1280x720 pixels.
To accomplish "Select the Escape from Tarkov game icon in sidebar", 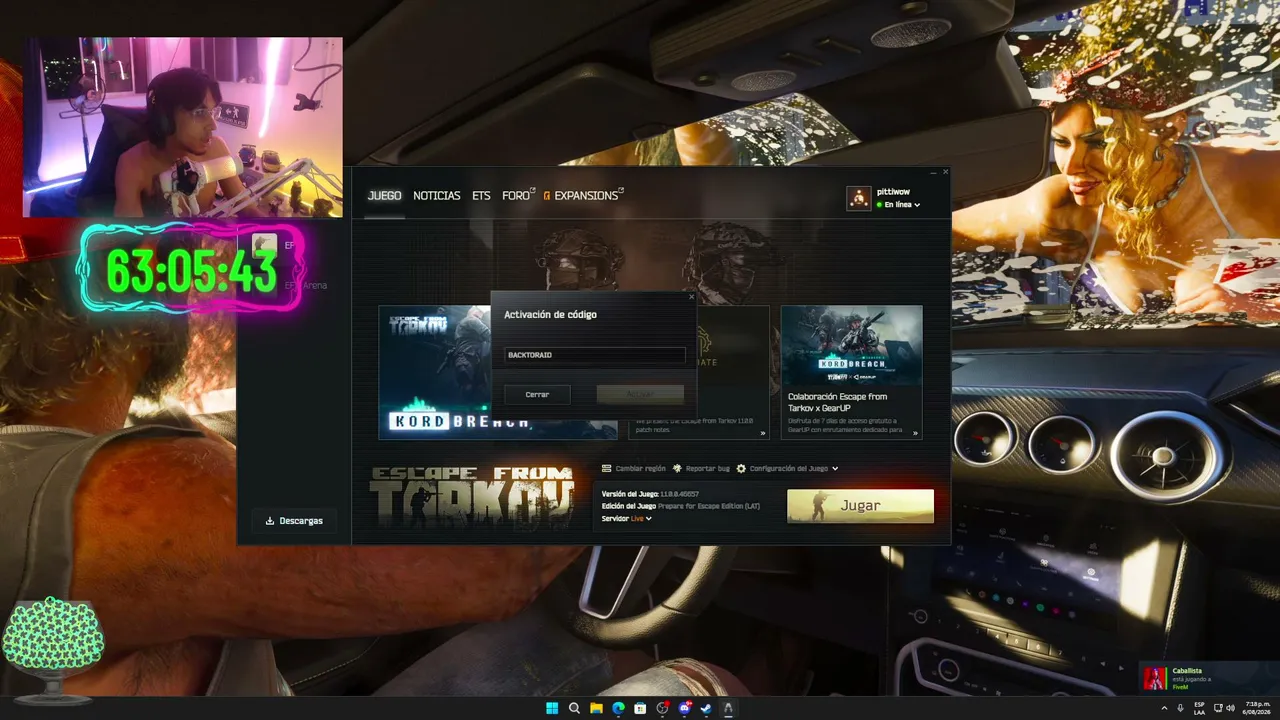I will (x=264, y=244).
